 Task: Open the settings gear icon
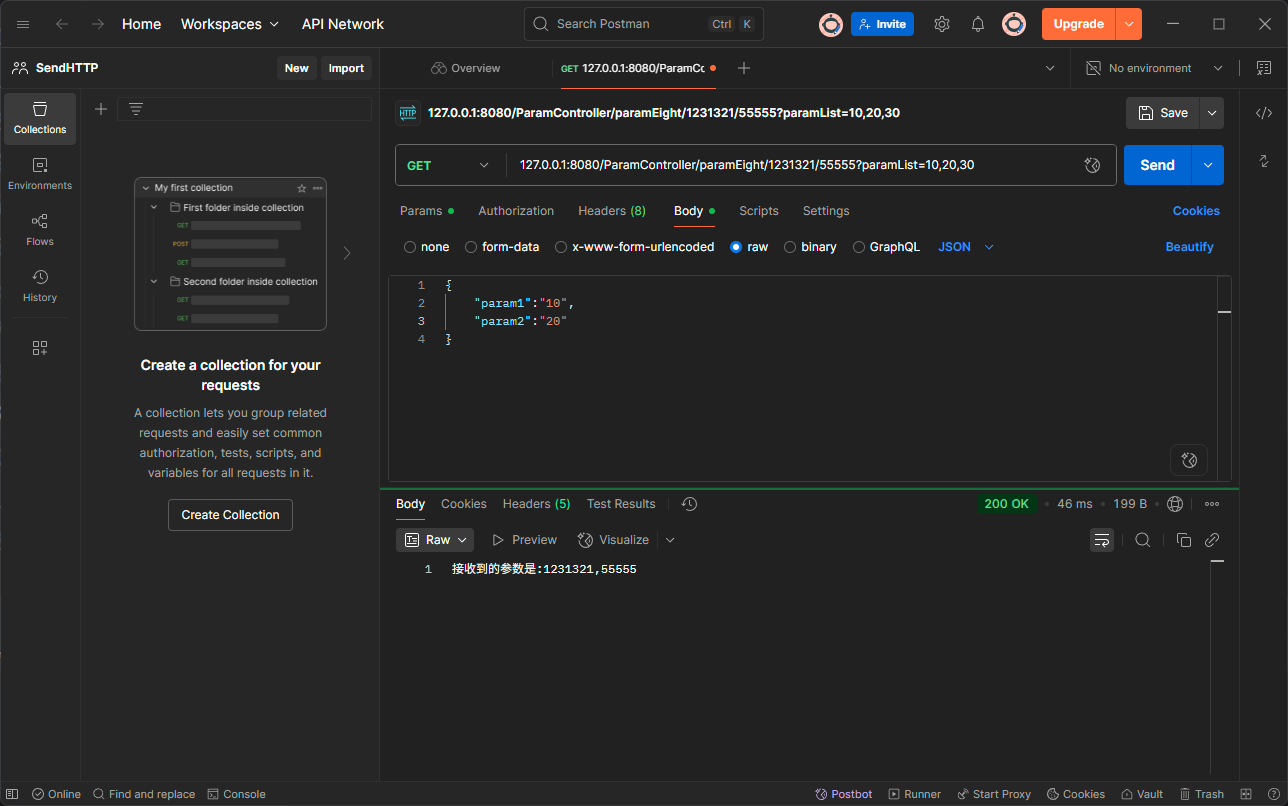click(942, 24)
